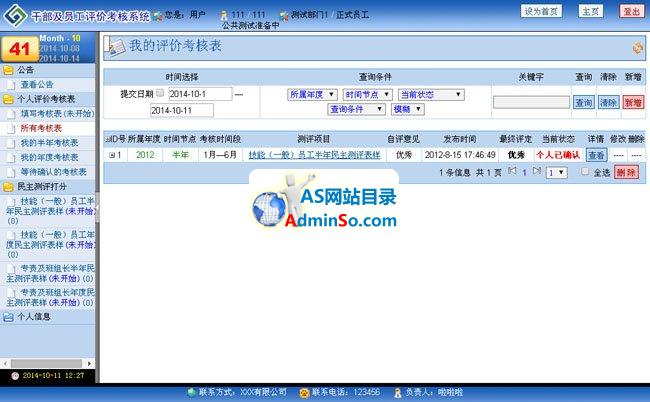Viewport: 650px width, 402px height.
Task: Expand row 1 with the plus icon
Action: [x=112, y=155]
